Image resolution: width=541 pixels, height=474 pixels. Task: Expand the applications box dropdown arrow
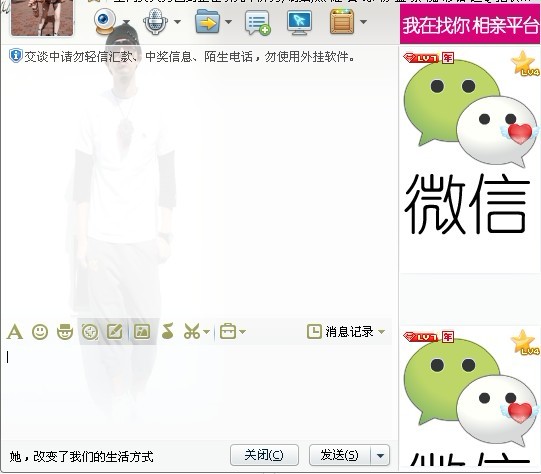coord(363,22)
